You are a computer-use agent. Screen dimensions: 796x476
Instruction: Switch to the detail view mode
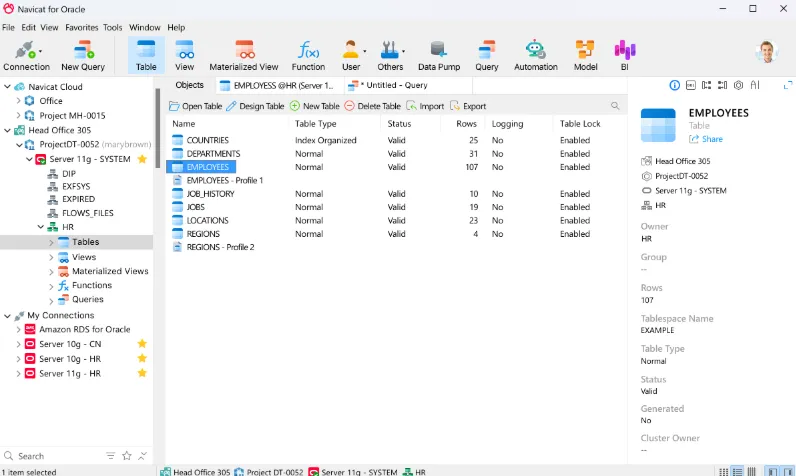[x=738, y=471]
